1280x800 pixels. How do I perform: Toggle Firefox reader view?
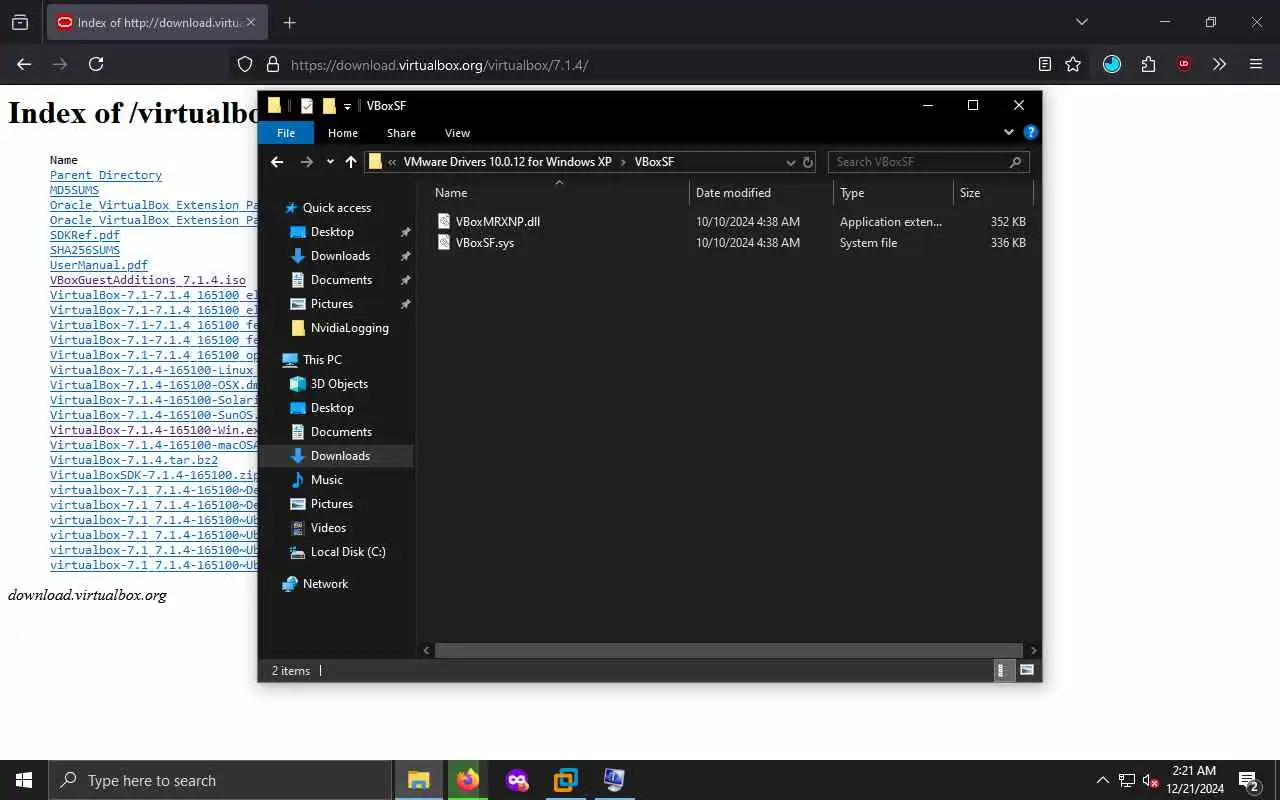(x=1045, y=64)
